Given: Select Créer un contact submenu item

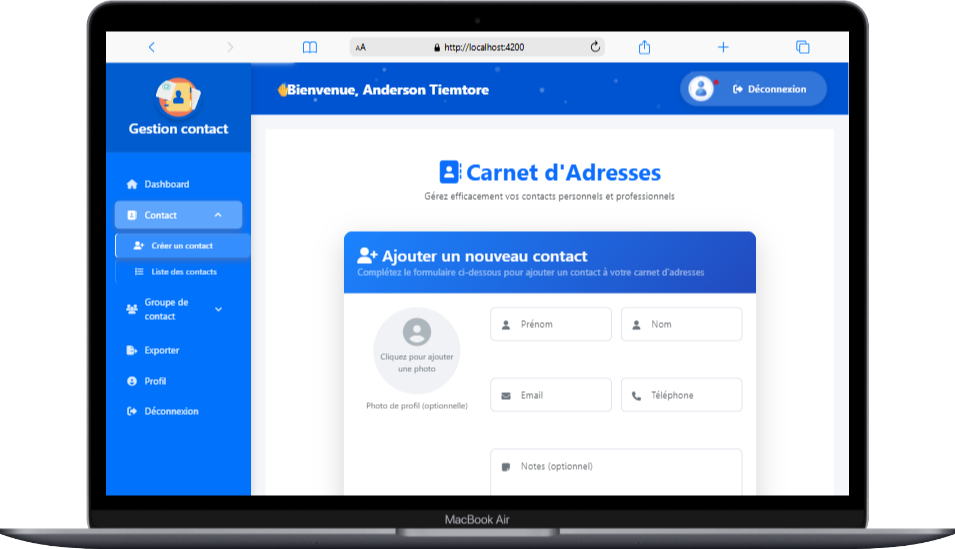Looking at the screenshot, I should click(181, 245).
